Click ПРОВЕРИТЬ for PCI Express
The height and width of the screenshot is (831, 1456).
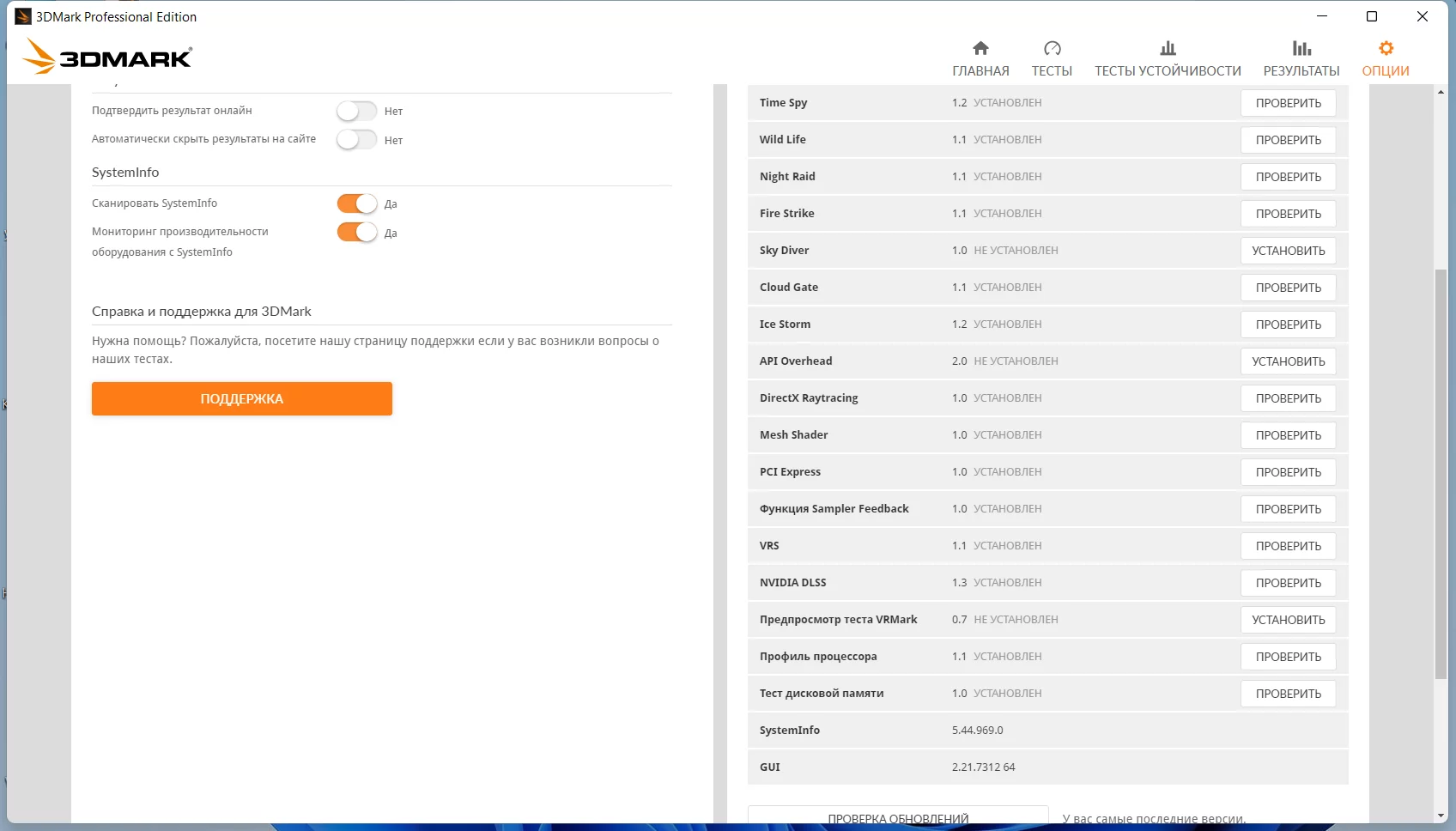click(1289, 472)
